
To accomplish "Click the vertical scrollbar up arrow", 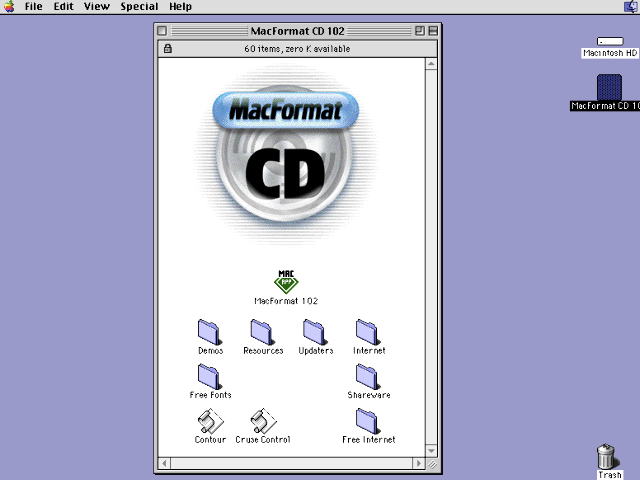I will pyautogui.click(x=431, y=64).
